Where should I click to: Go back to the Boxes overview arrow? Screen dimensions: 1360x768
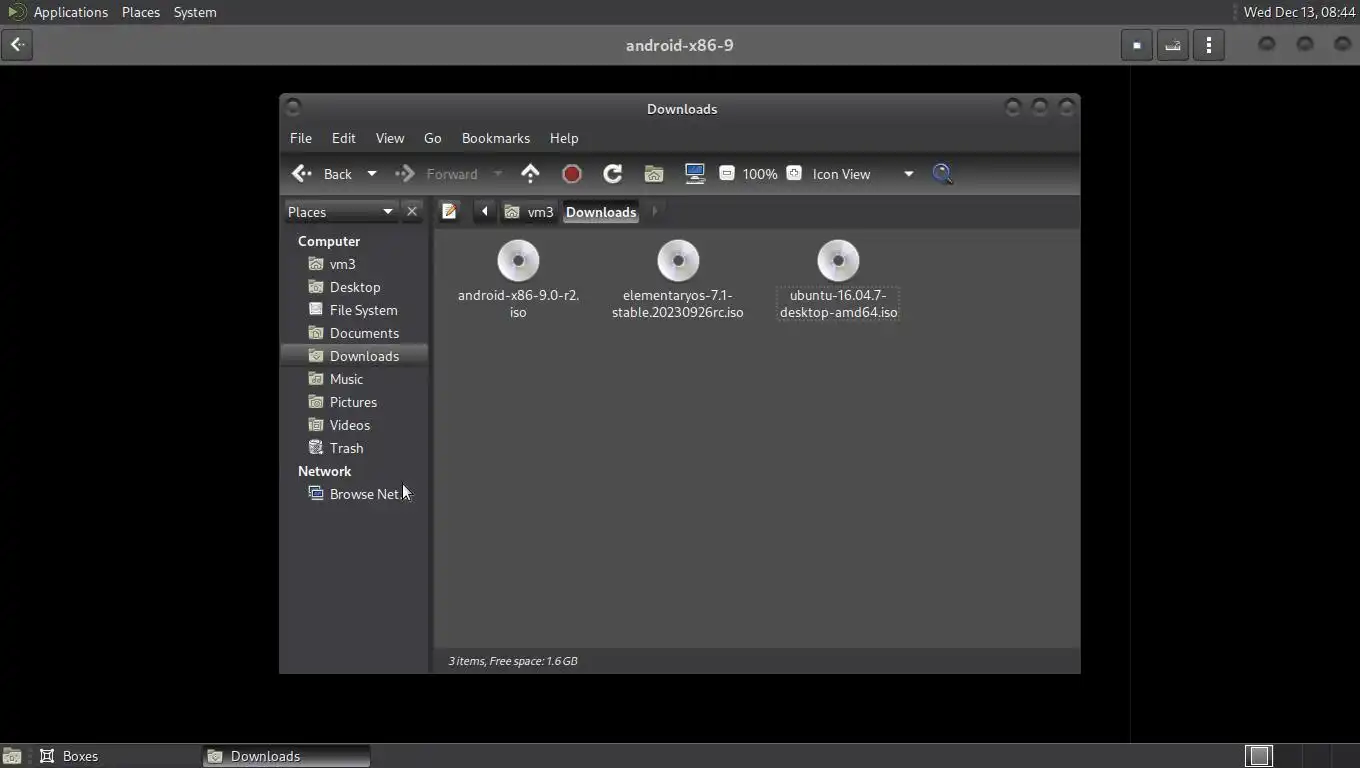(x=17, y=45)
